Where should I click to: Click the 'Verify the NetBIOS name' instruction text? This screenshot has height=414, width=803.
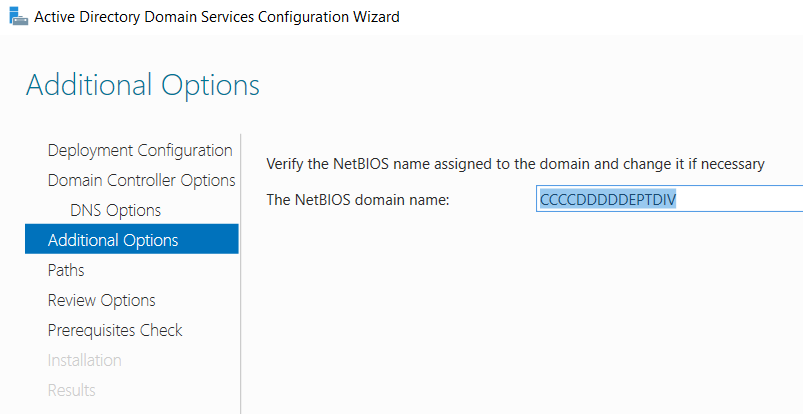[515, 164]
